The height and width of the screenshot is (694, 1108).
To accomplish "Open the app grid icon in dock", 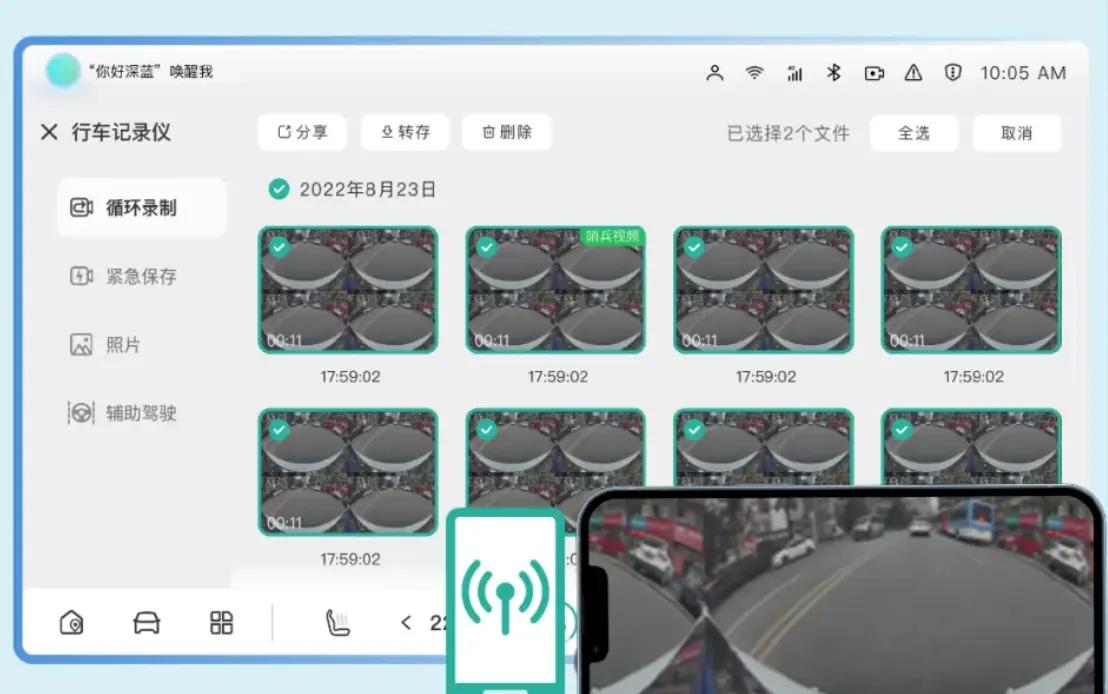I will coord(221,623).
